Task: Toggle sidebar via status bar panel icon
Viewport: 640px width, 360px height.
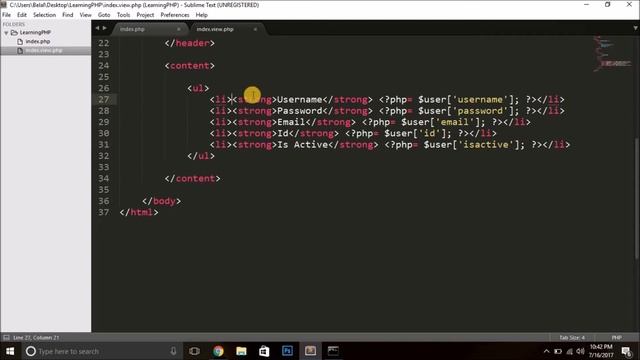Action: coord(6,338)
